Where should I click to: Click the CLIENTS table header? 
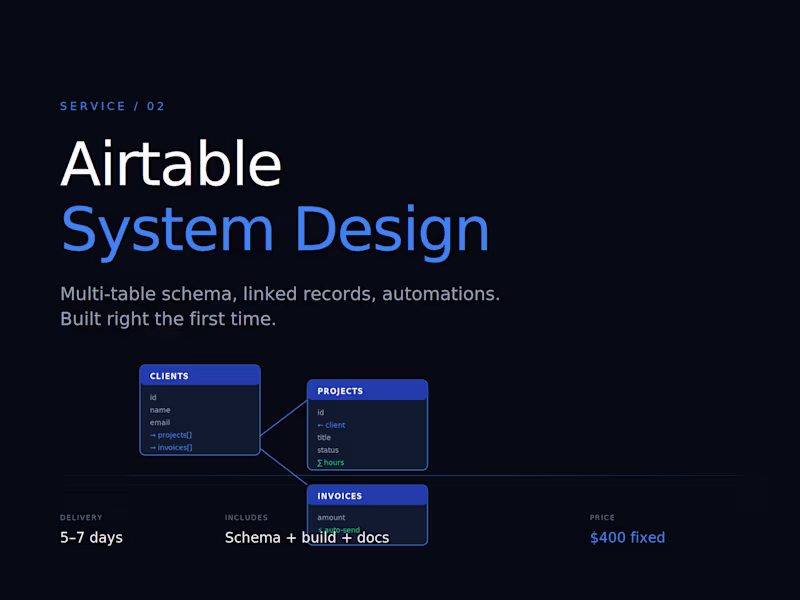point(200,376)
